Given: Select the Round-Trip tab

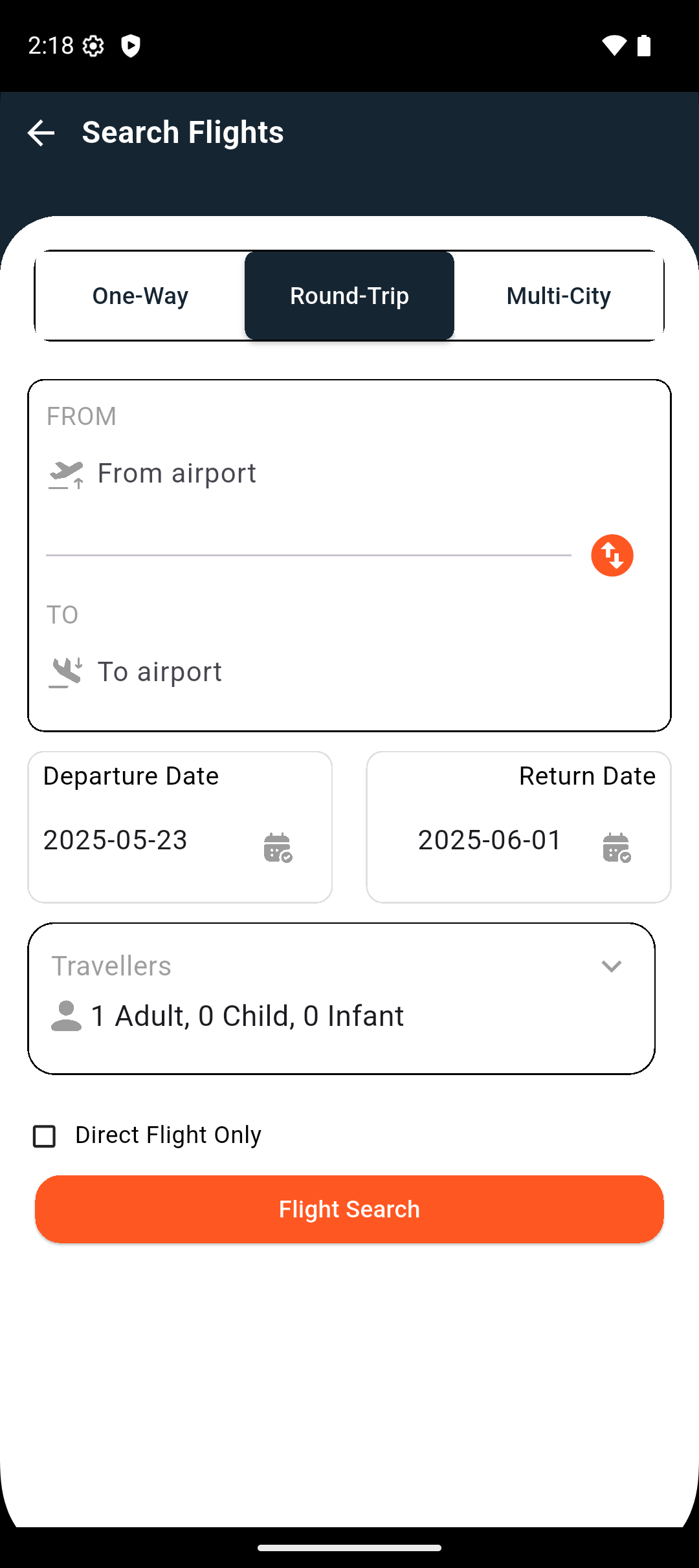Looking at the screenshot, I should (349, 296).
